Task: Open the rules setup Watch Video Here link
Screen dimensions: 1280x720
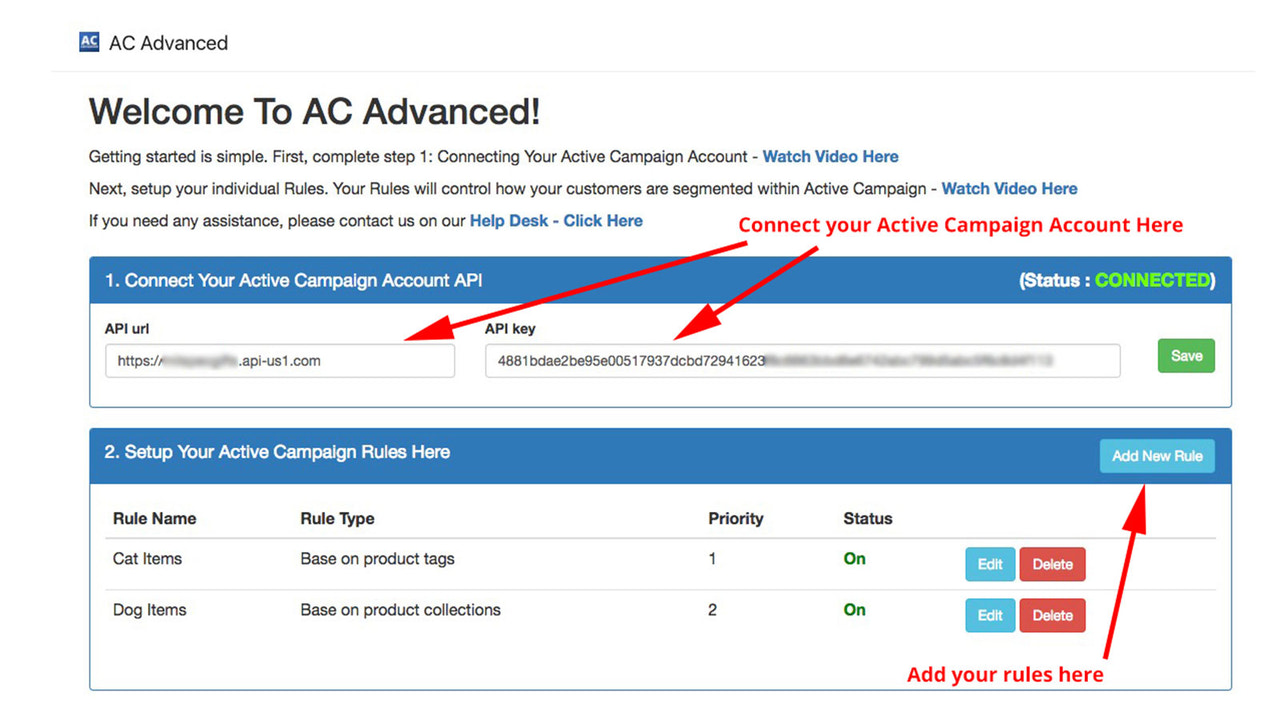Action: (x=1009, y=188)
